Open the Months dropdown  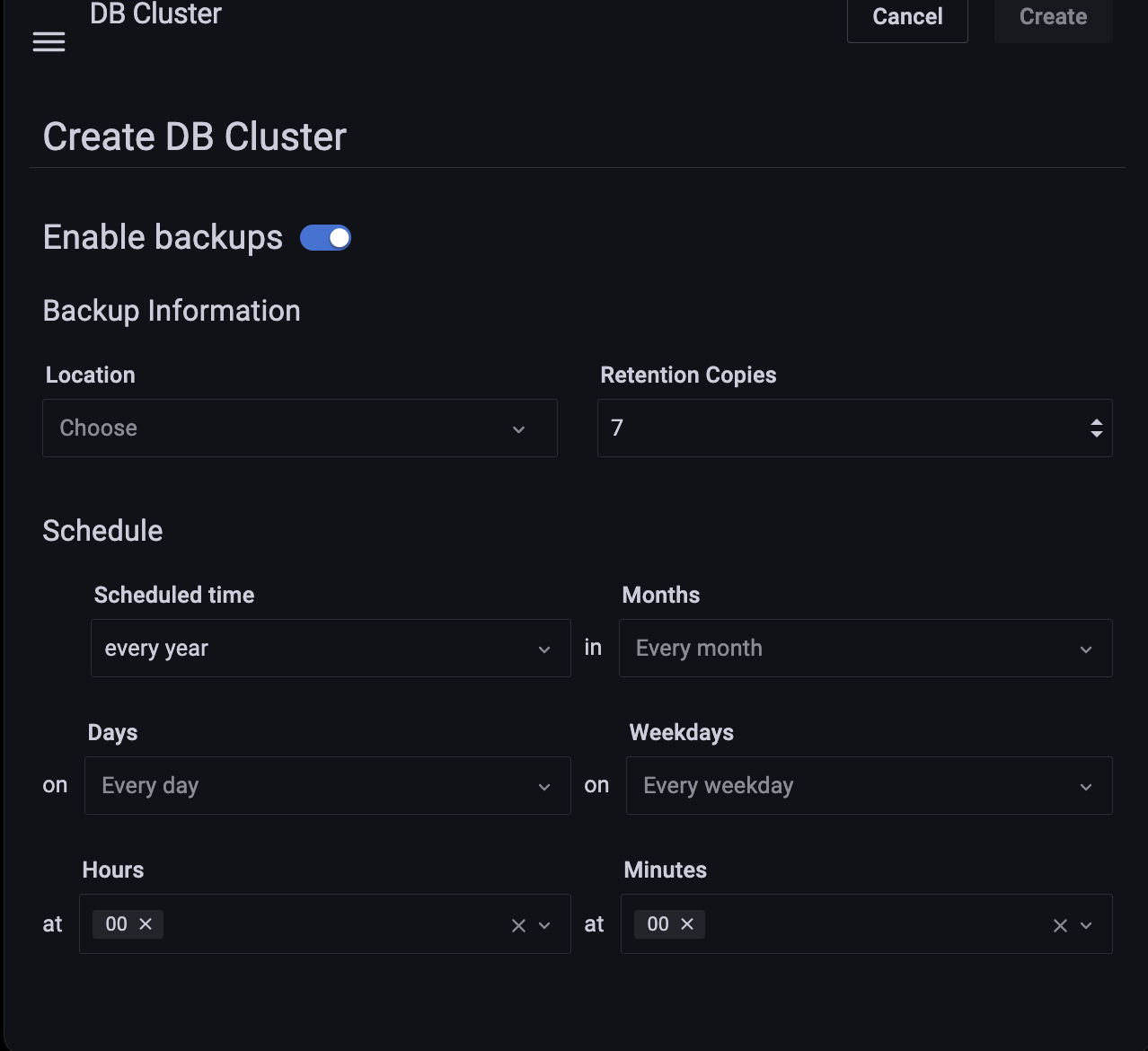865,648
